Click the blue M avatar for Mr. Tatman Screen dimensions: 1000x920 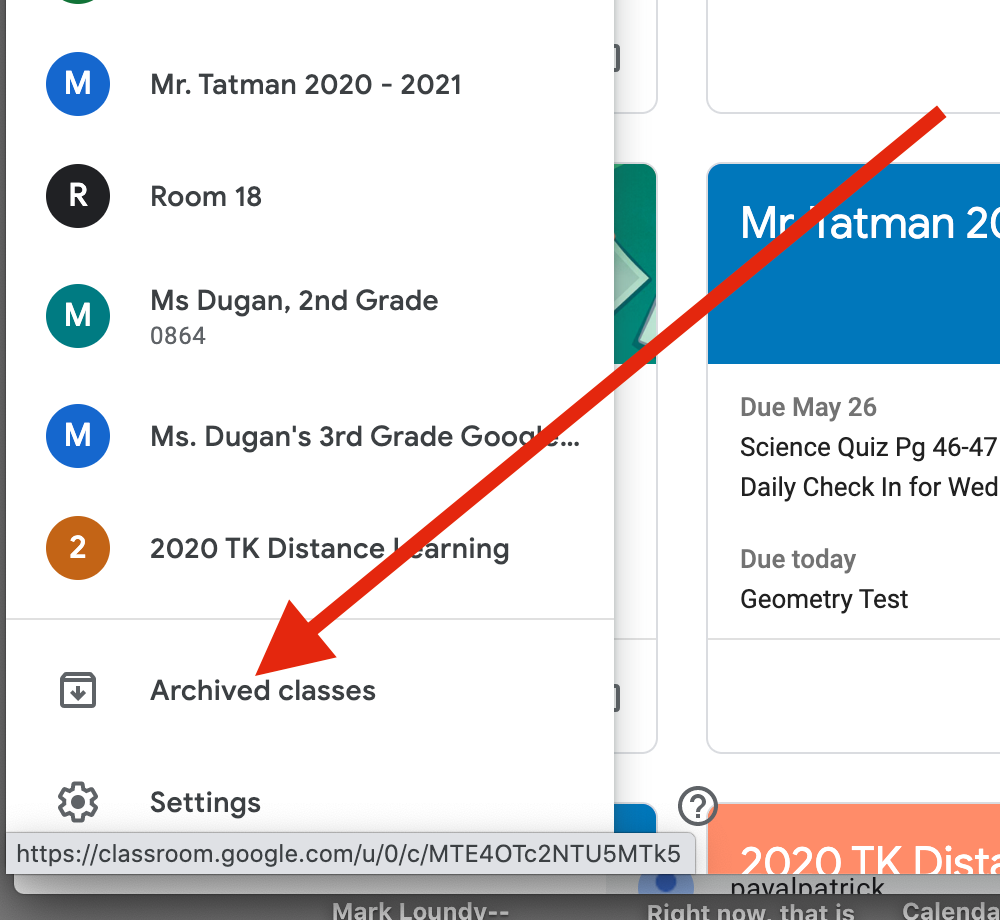pyautogui.click(x=78, y=84)
